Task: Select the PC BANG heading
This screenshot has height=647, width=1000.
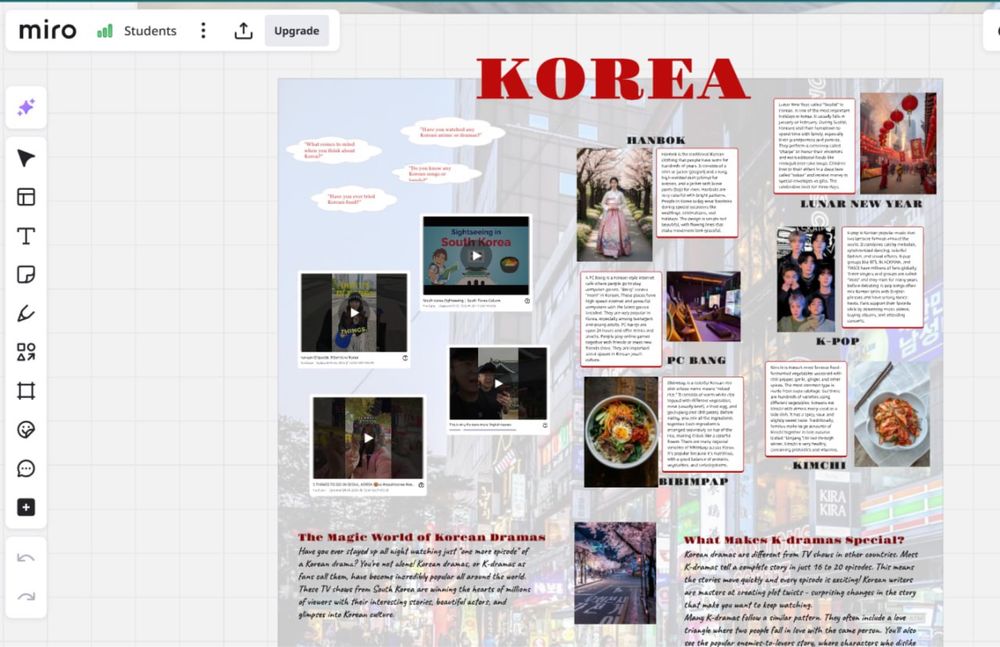Action: pos(696,361)
